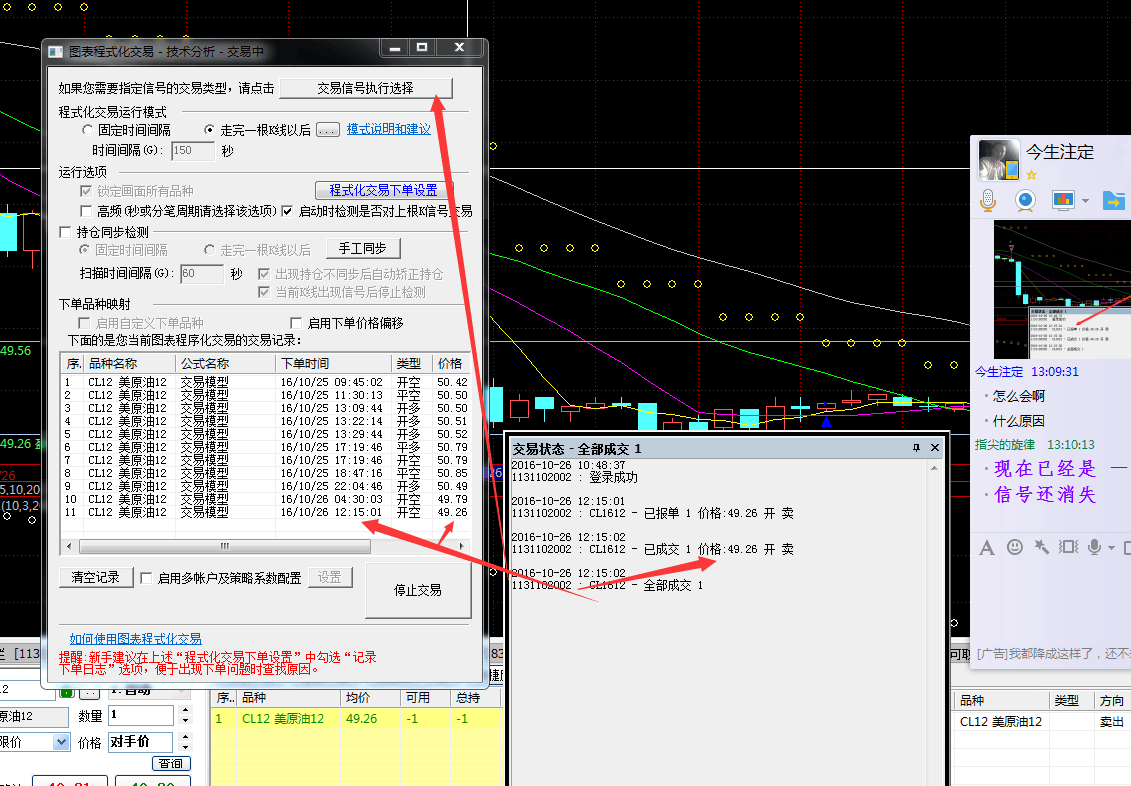Sort trade records by the 品种名称 column header

click(130, 363)
